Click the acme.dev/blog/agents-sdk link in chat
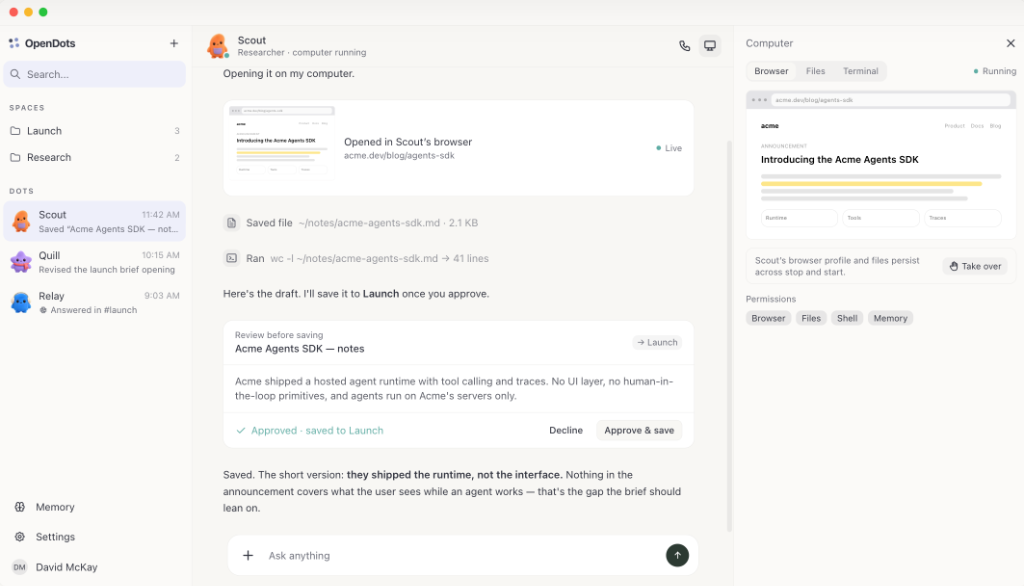 pyautogui.click(x=399, y=155)
